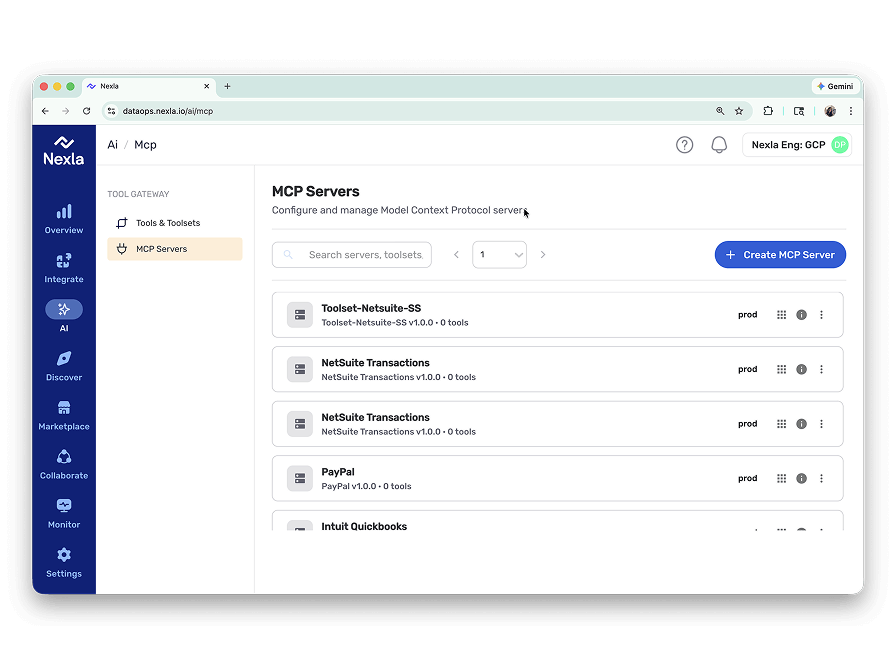Viewport: 896px width, 660px height.
Task: Go to Marketplace via its sidebar icon
Action: [x=63, y=414]
